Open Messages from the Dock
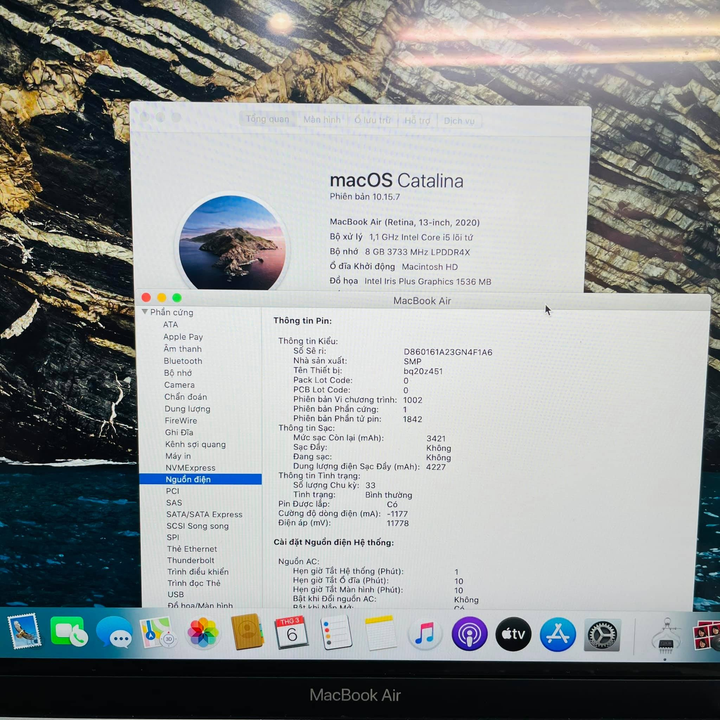The image size is (720, 720). point(114,632)
